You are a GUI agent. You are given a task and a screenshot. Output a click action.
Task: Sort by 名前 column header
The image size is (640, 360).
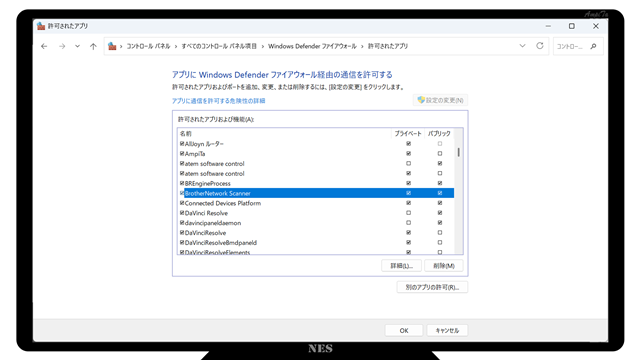(x=186, y=133)
